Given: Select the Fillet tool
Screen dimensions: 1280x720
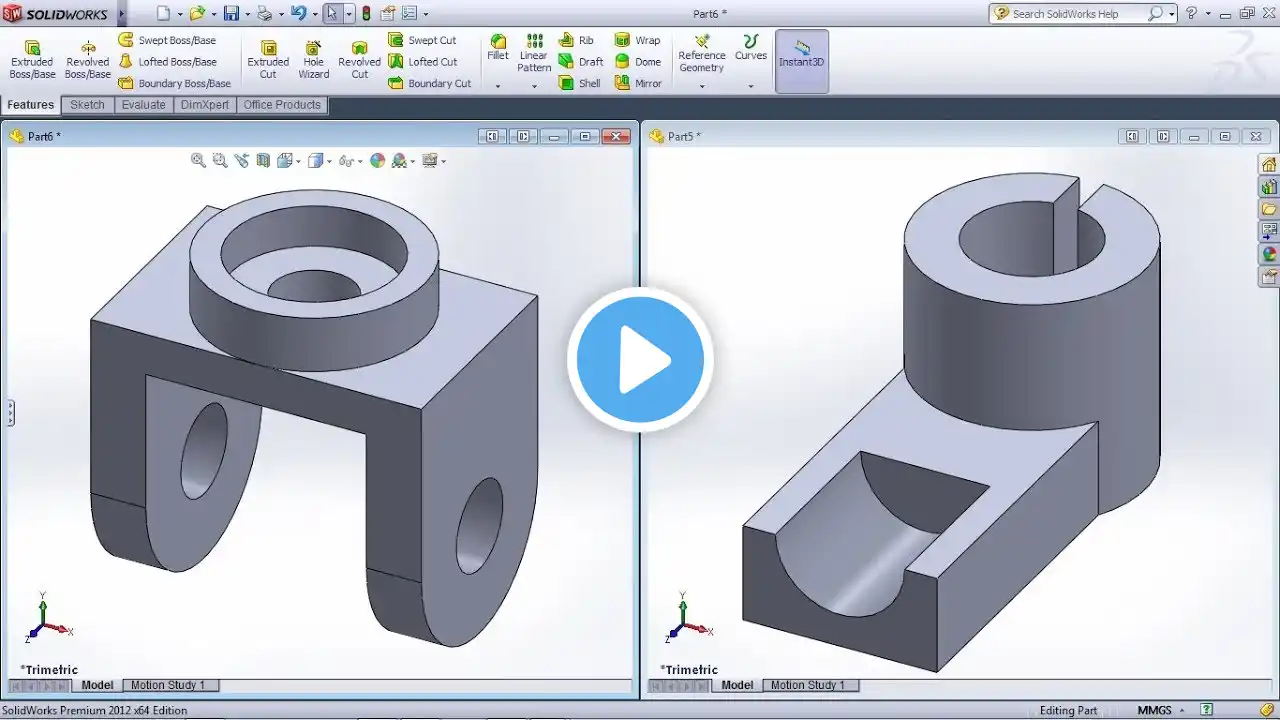Looking at the screenshot, I should click(x=498, y=47).
